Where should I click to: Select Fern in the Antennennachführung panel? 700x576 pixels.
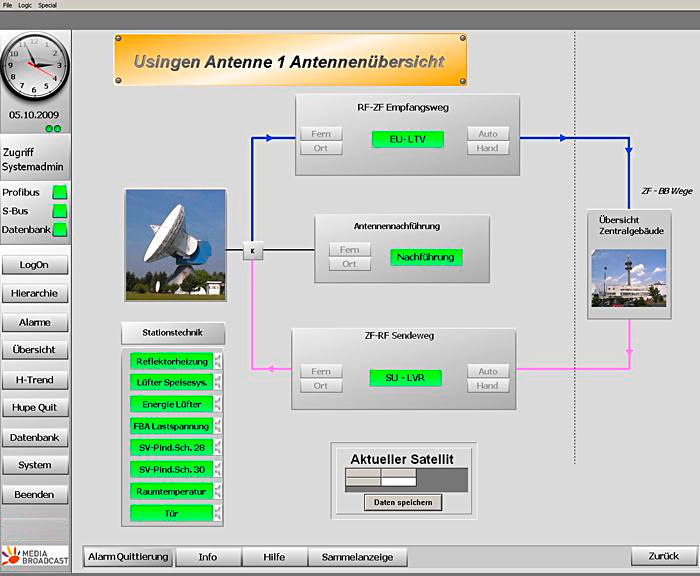pos(349,249)
